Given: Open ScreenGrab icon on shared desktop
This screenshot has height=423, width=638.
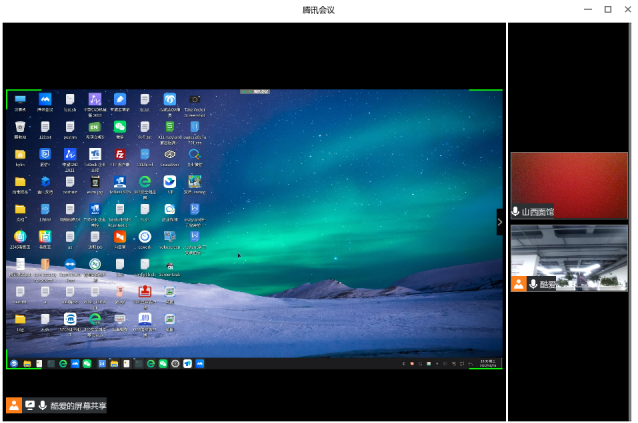Looking at the screenshot, I should coord(170,266).
